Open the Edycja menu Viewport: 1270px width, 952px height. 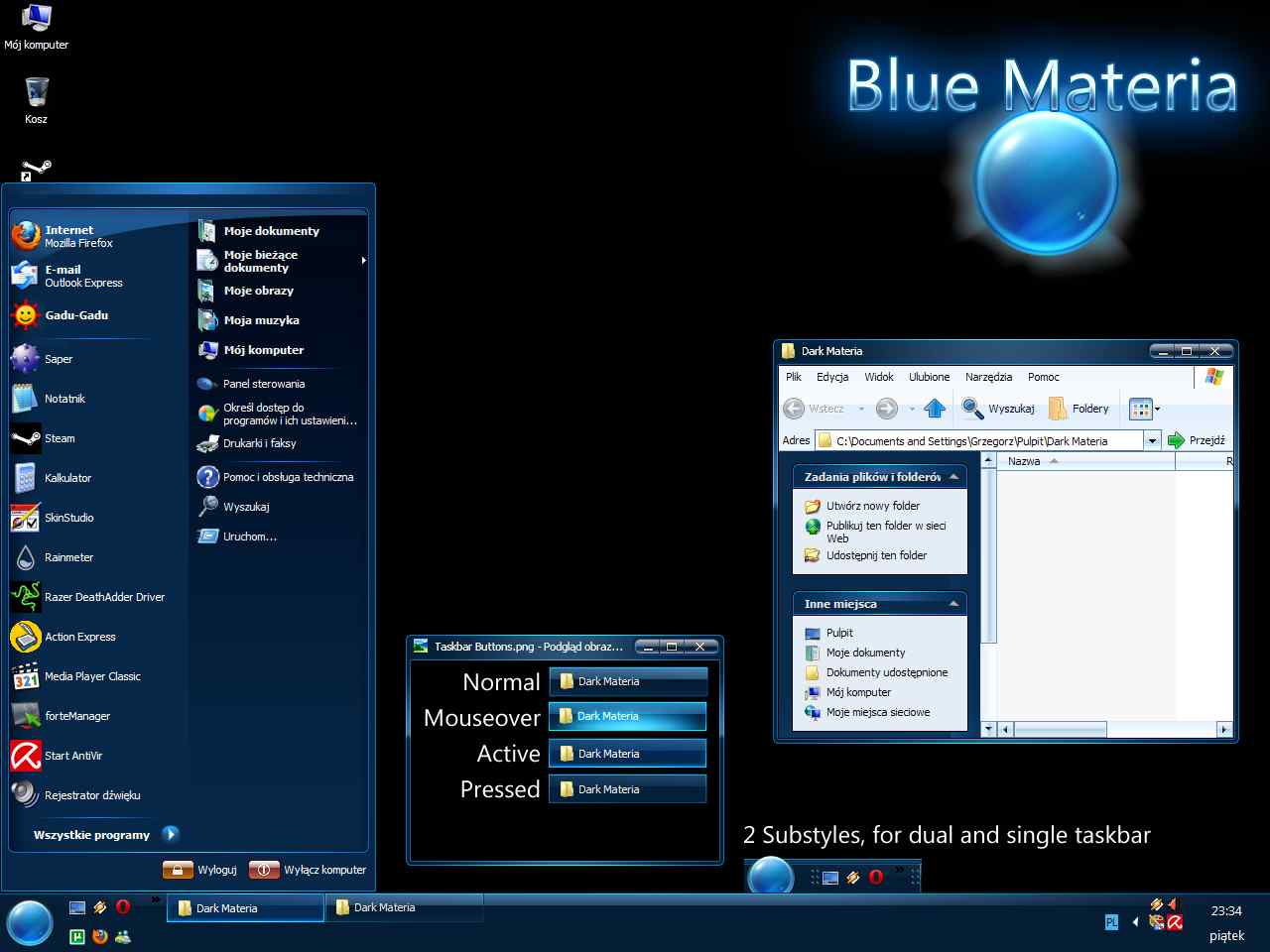[832, 377]
